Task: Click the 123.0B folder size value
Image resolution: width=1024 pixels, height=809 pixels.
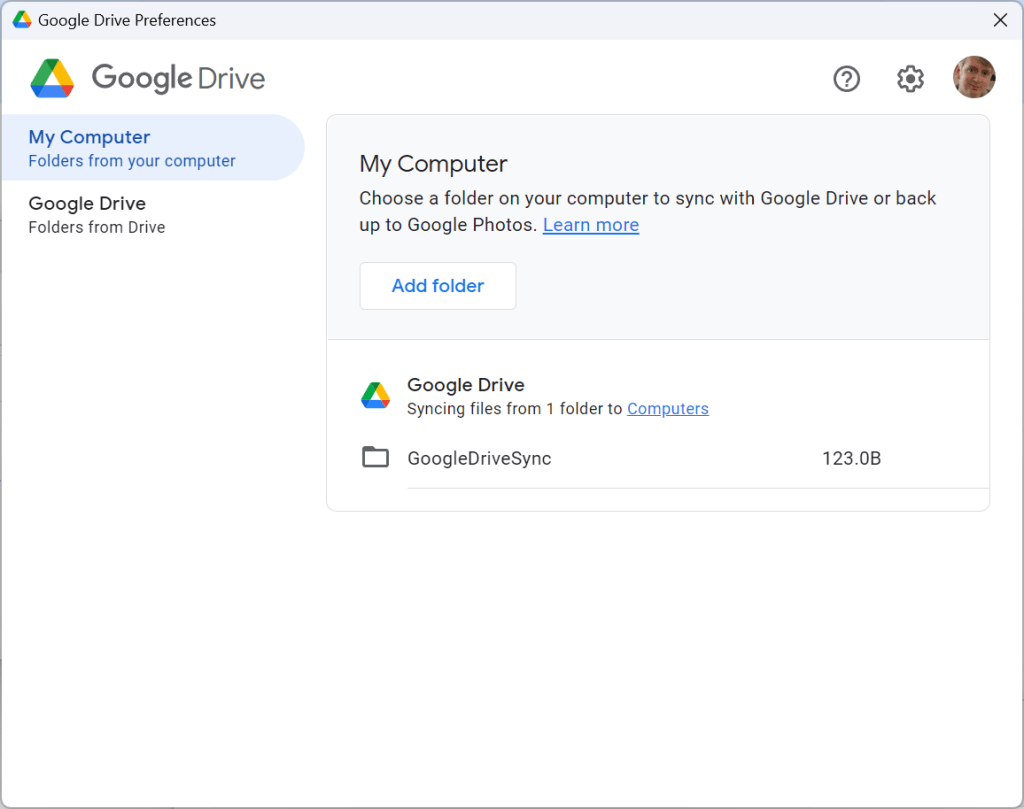Action: click(851, 459)
